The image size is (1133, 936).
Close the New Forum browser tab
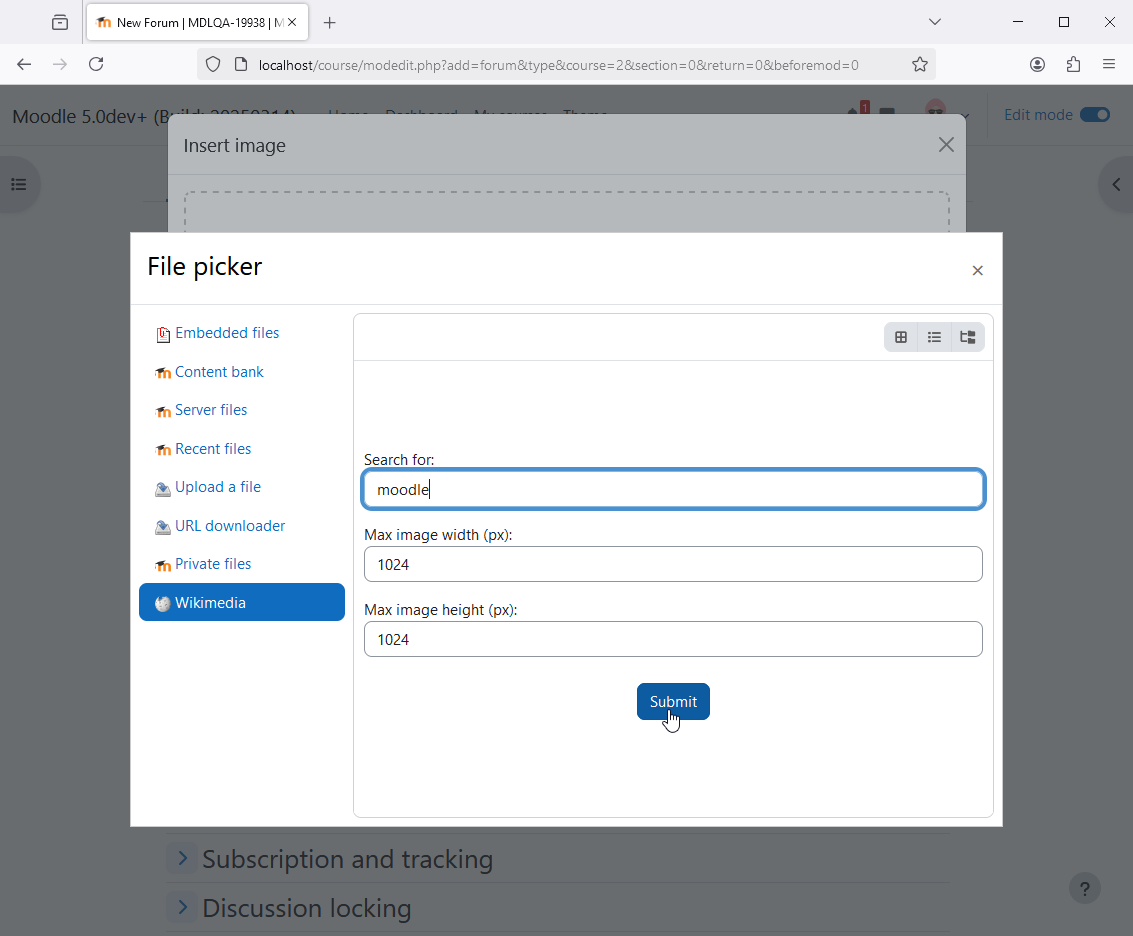[292, 22]
